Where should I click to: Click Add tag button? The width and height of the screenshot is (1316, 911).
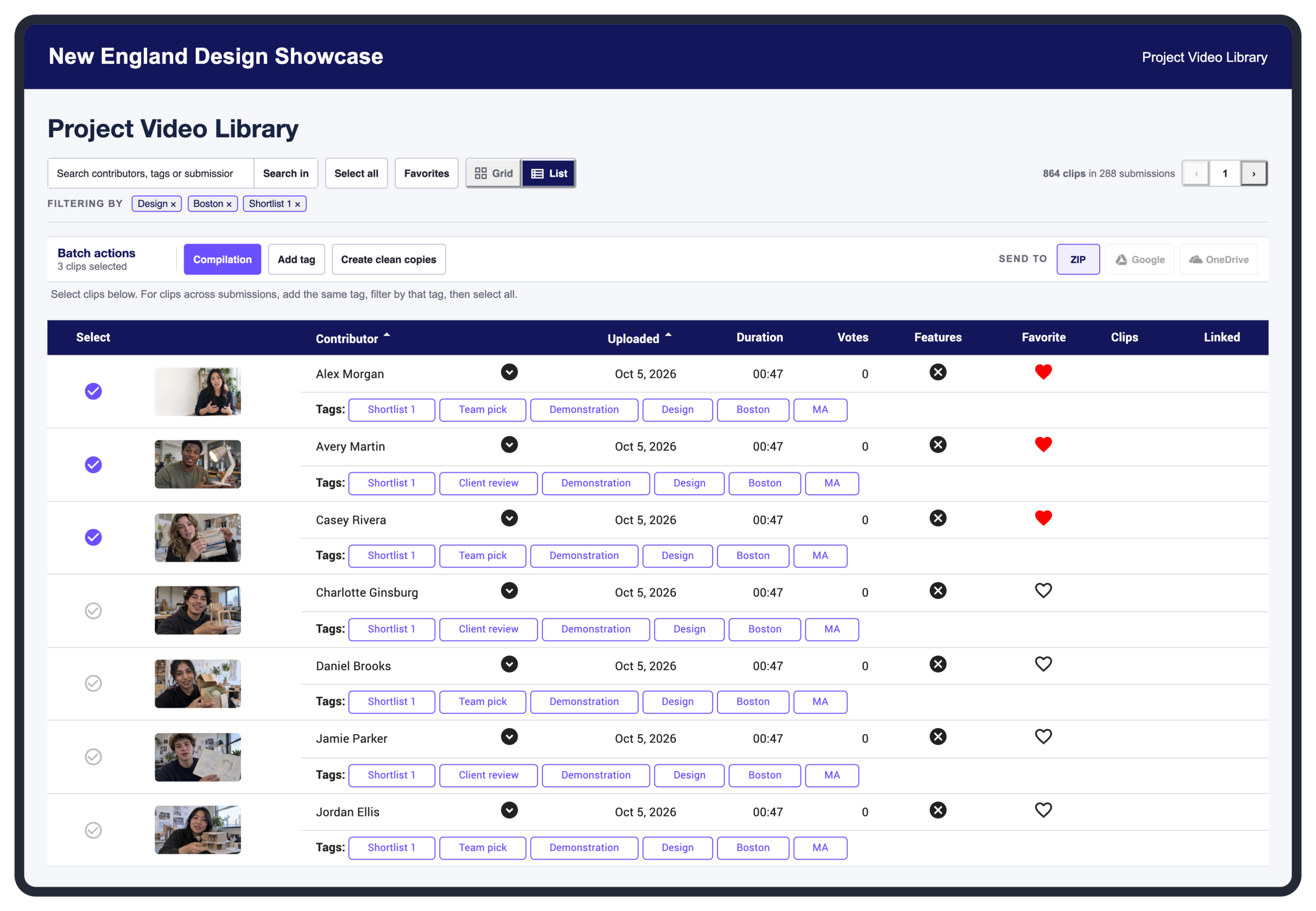click(296, 259)
